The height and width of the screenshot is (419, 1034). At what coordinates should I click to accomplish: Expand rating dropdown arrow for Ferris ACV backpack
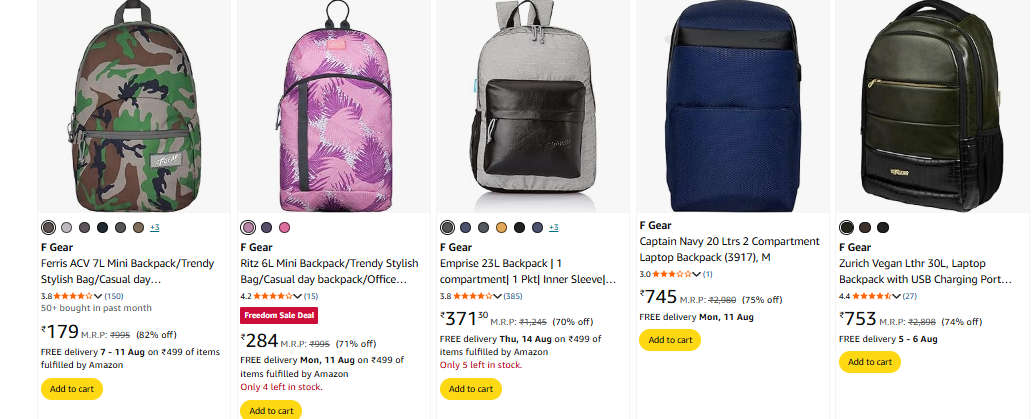pyautogui.click(x=98, y=296)
